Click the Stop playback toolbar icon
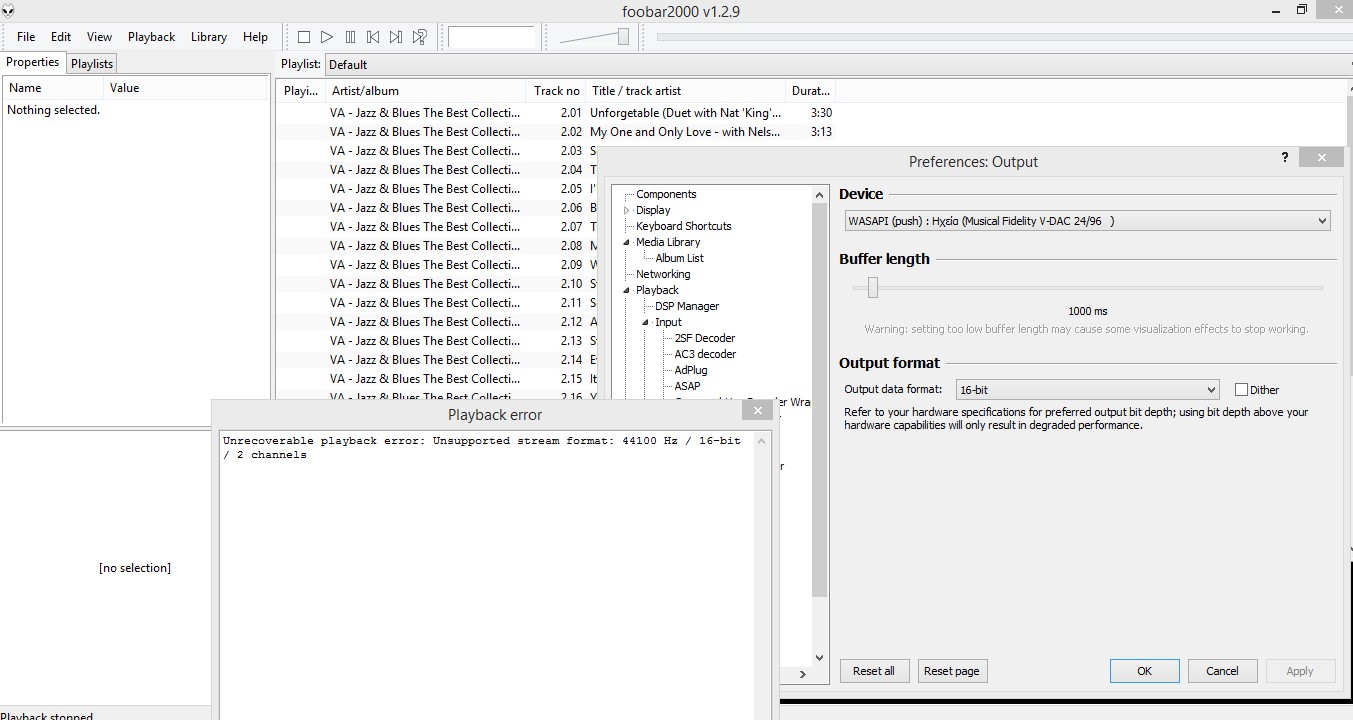1353x720 pixels. (x=304, y=37)
